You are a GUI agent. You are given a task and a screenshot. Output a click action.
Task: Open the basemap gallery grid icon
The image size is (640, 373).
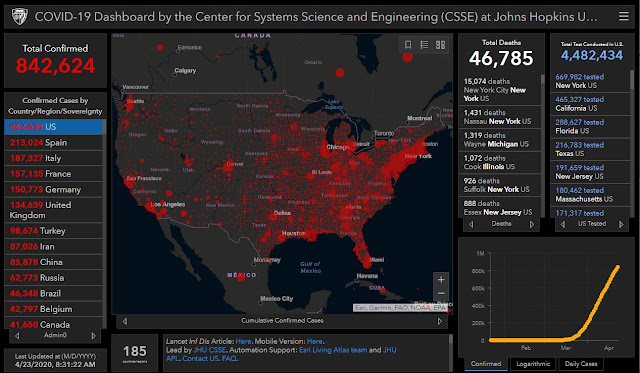pyautogui.click(x=440, y=45)
